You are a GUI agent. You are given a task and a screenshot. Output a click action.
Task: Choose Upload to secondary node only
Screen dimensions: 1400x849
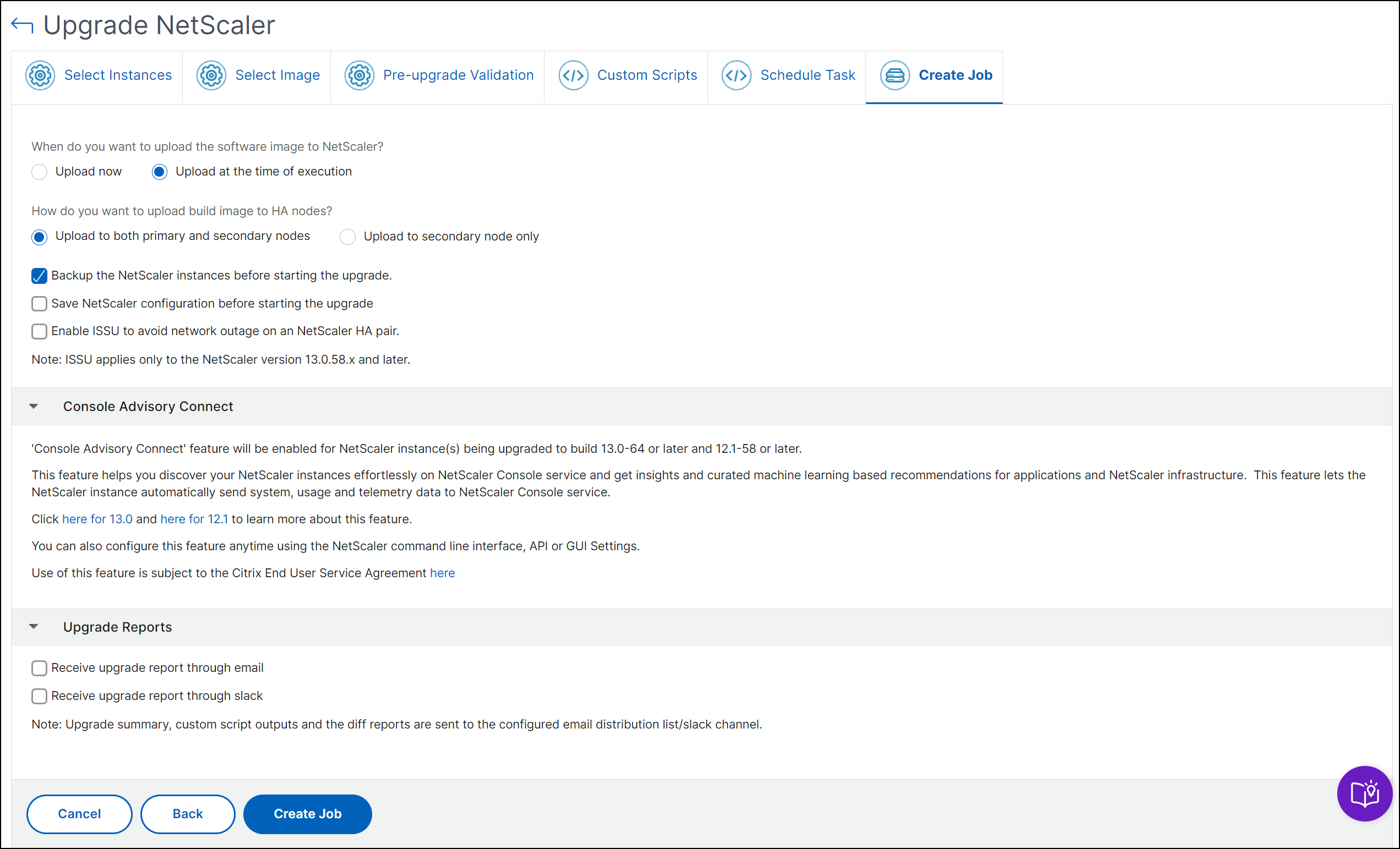click(348, 237)
